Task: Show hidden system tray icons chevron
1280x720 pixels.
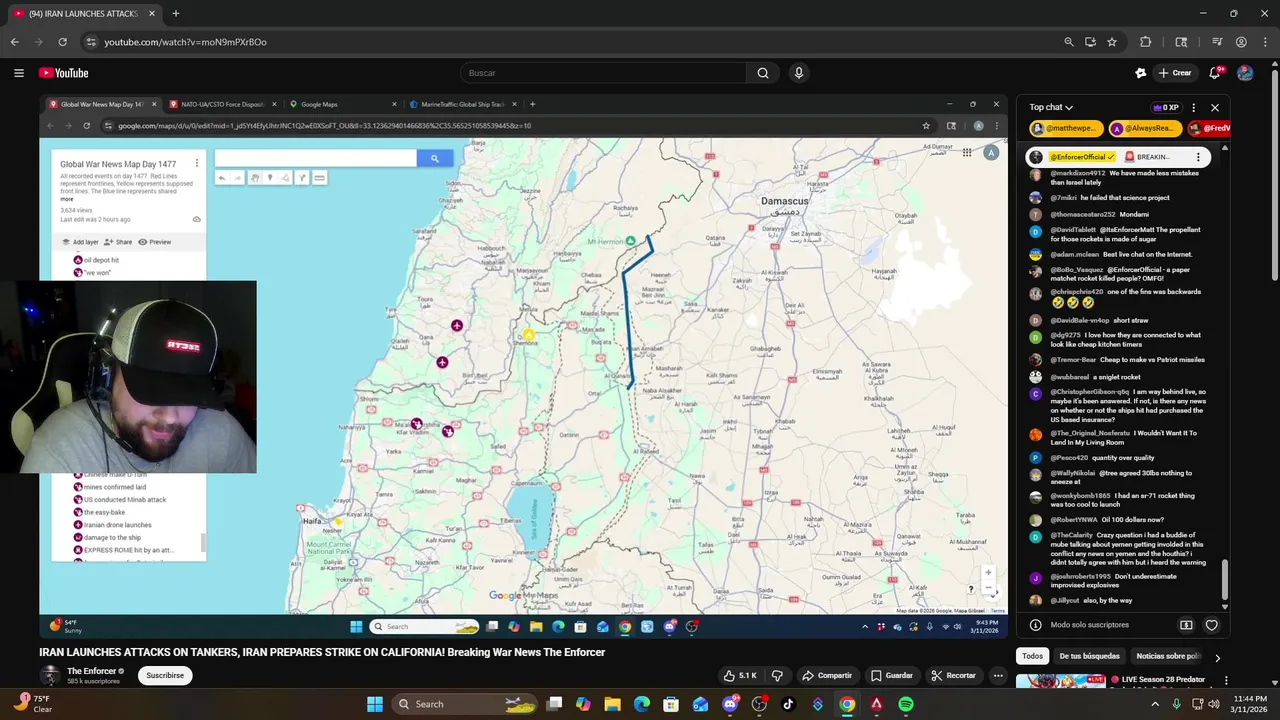Action: [1155, 704]
